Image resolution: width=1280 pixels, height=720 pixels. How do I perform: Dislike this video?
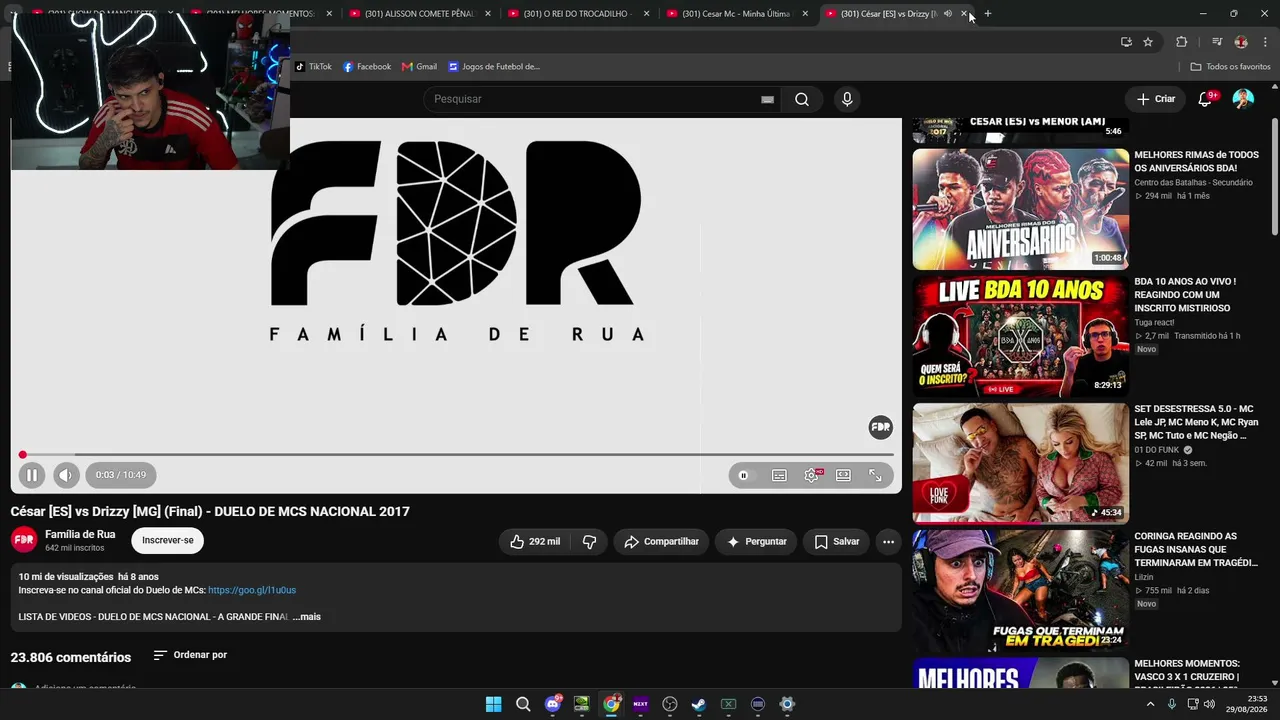point(589,542)
